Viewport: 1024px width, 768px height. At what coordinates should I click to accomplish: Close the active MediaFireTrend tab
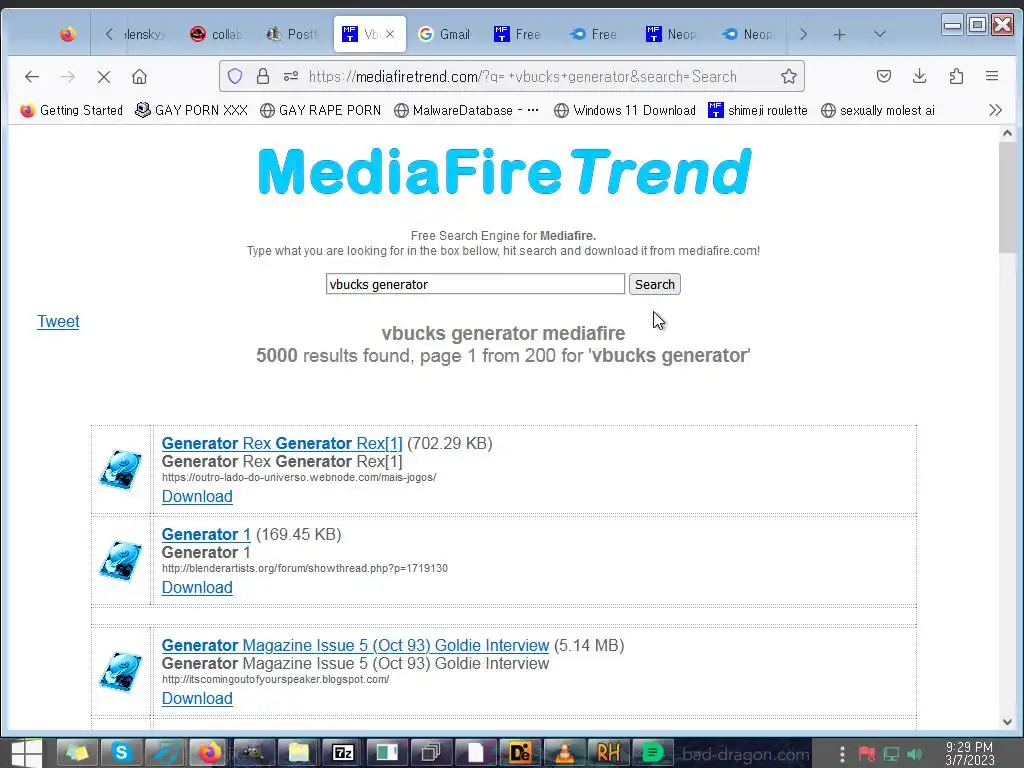[x=390, y=34]
